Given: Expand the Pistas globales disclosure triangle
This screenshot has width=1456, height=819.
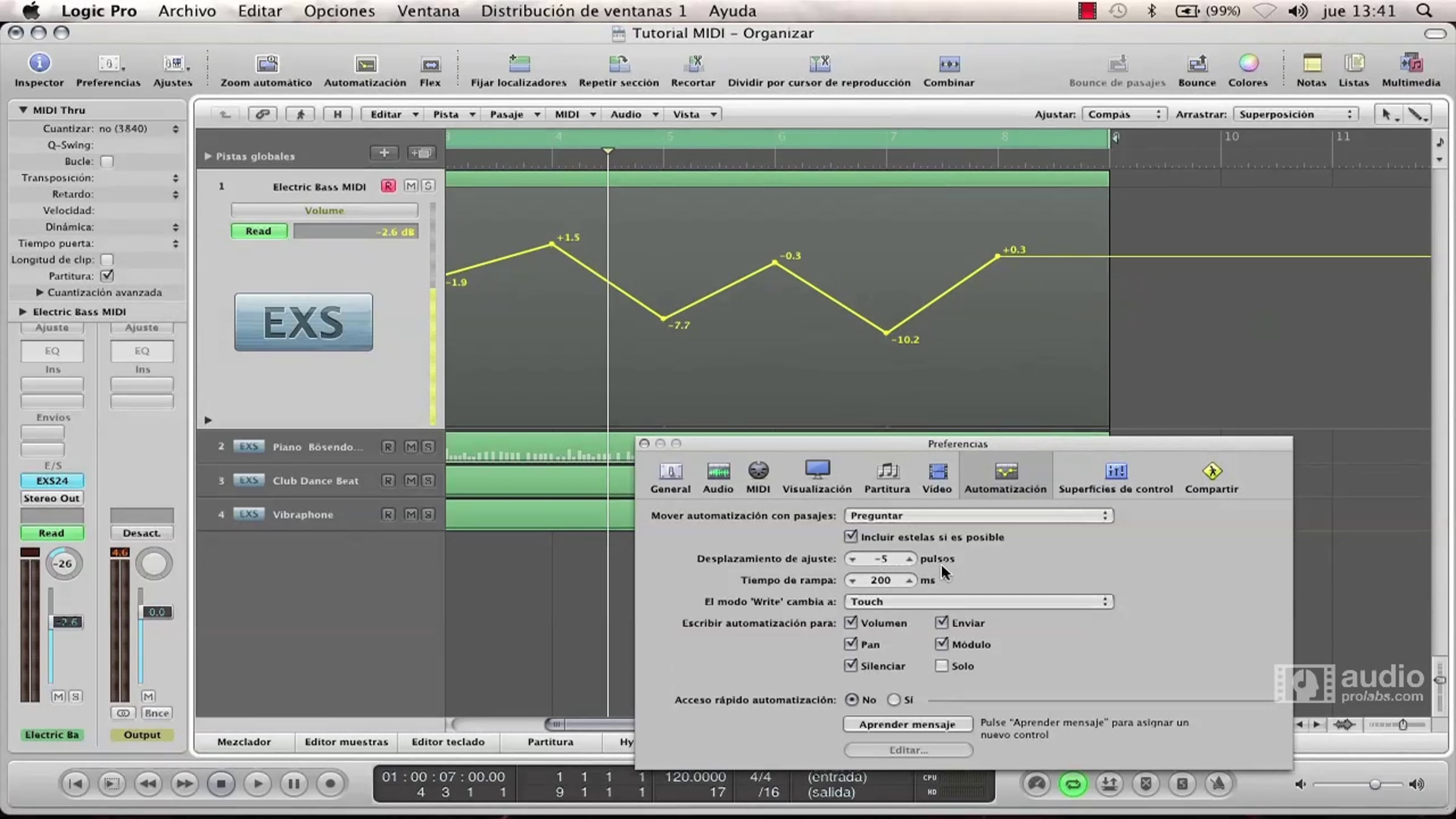Looking at the screenshot, I should click(208, 156).
